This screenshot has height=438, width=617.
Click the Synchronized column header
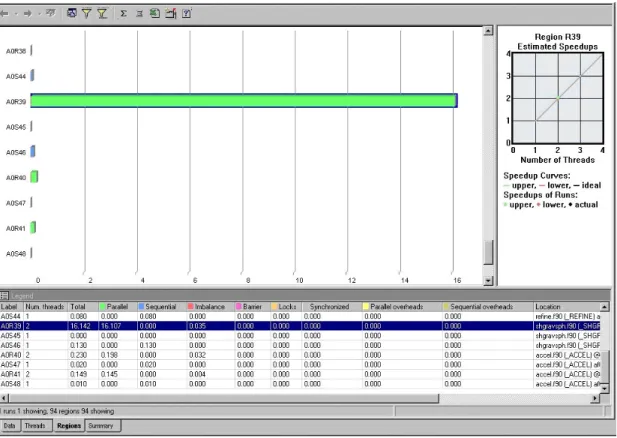(x=332, y=307)
